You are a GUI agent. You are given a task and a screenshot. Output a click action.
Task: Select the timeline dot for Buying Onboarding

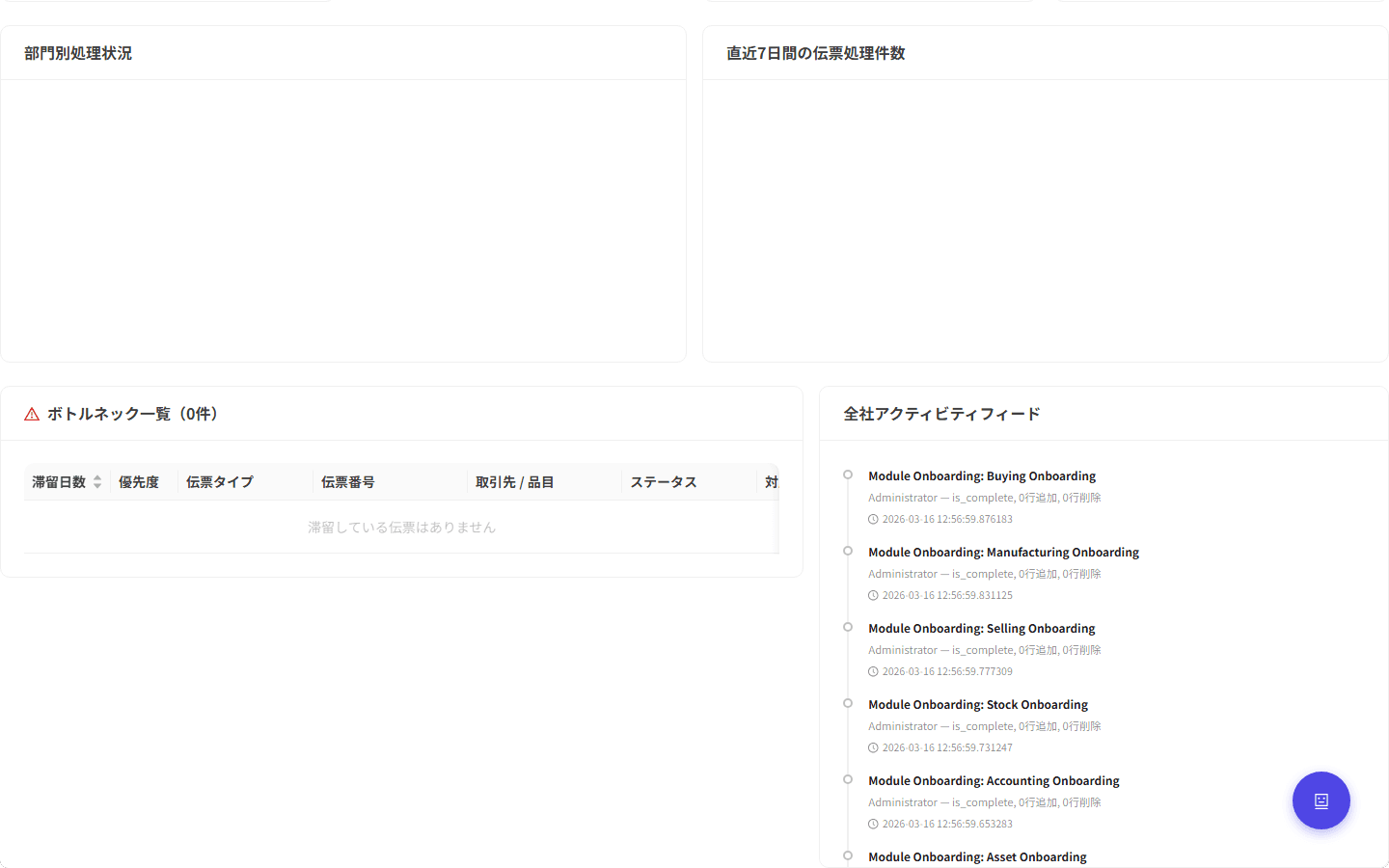point(847,475)
